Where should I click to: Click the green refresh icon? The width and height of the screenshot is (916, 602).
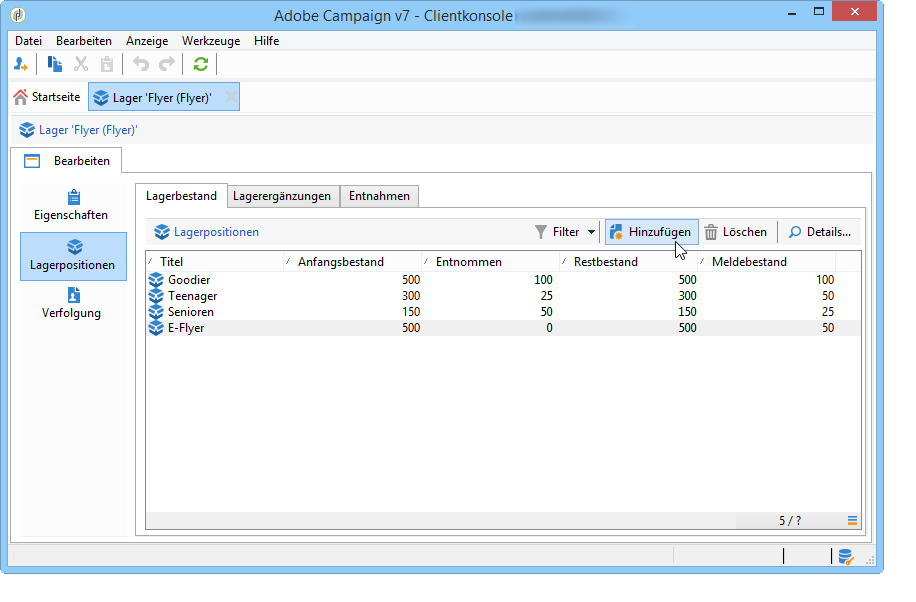click(200, 64)
